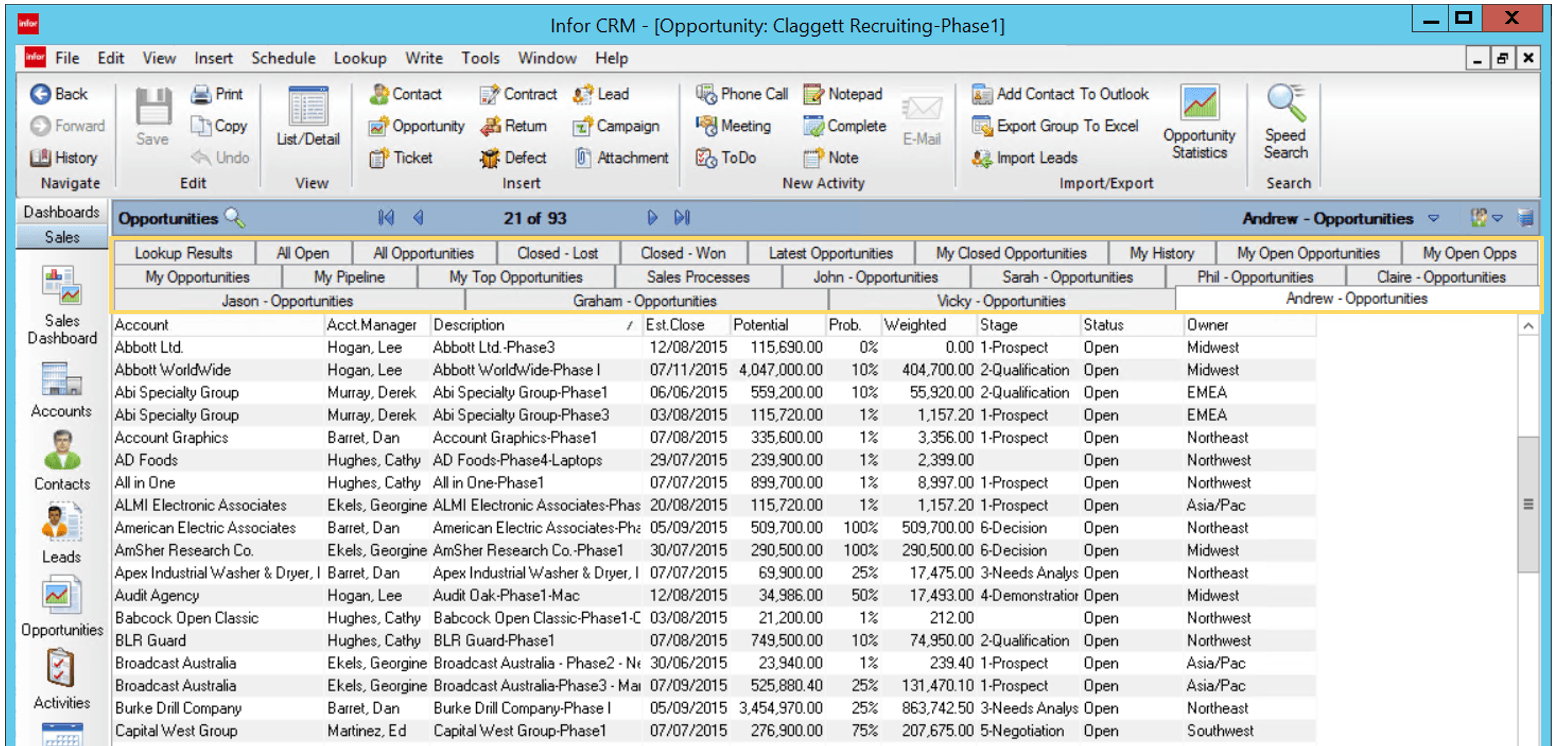Insert a new Lead
This screenshot has height=746, width=1558.
[601, 94]
